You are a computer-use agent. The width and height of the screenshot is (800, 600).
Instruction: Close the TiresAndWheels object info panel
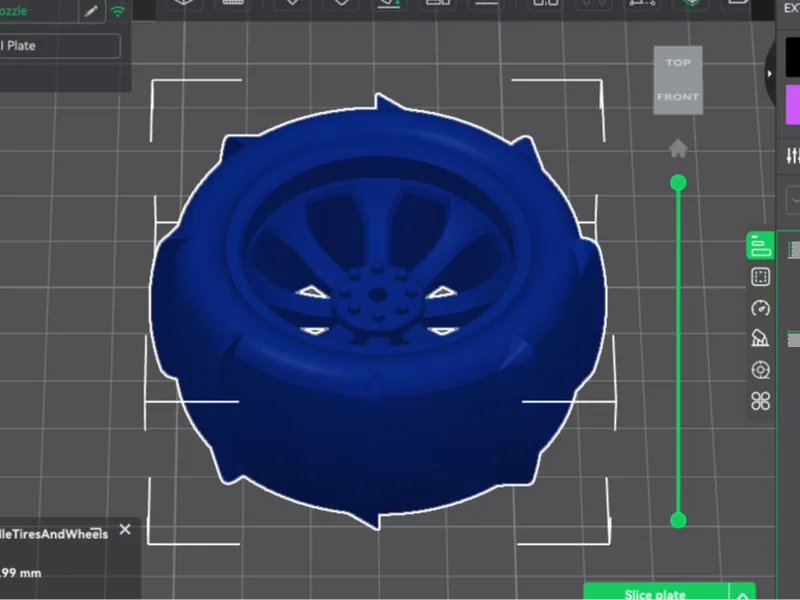pos(125,530)
